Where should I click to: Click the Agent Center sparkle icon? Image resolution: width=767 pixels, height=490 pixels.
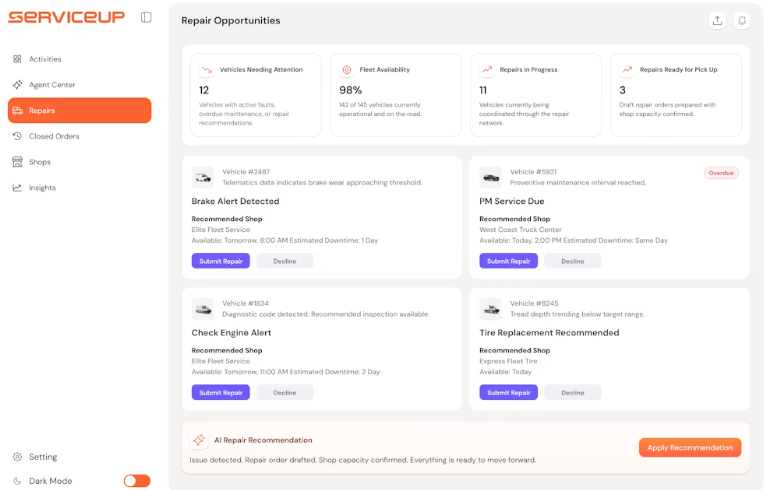[17, 85]
